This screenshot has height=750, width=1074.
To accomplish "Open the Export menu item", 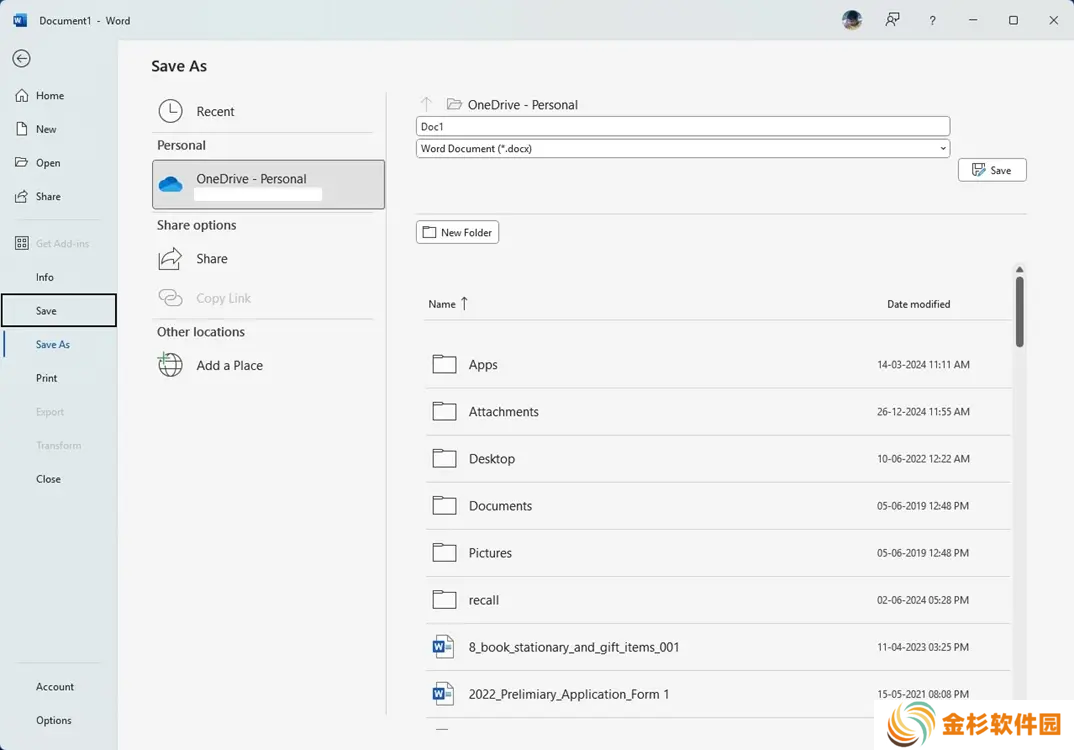I will click(x=49, y=412).
